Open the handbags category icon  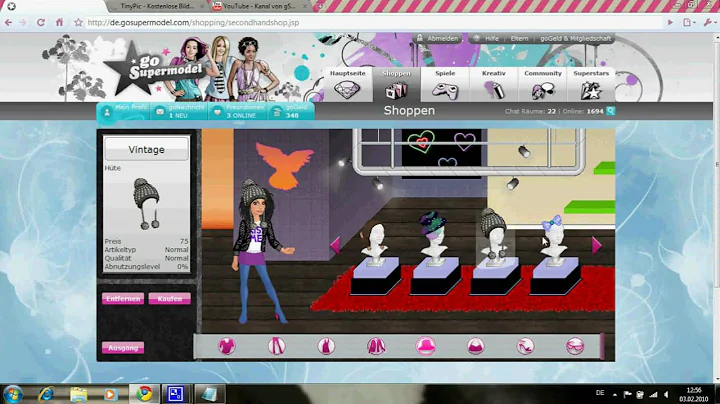(x=476, y=346)
